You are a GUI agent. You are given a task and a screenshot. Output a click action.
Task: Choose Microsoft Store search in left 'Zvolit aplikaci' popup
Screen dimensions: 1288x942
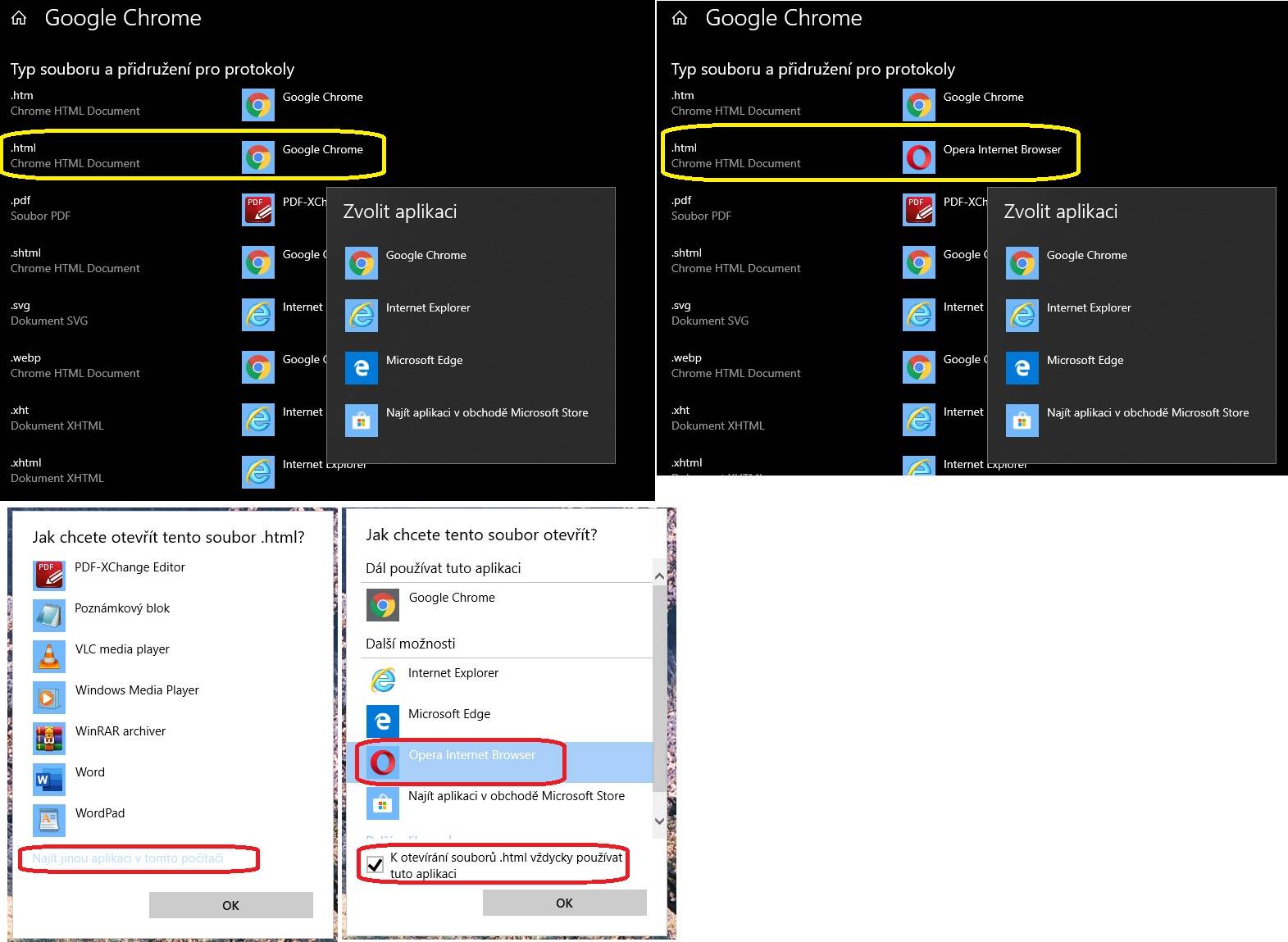(471, 421)
